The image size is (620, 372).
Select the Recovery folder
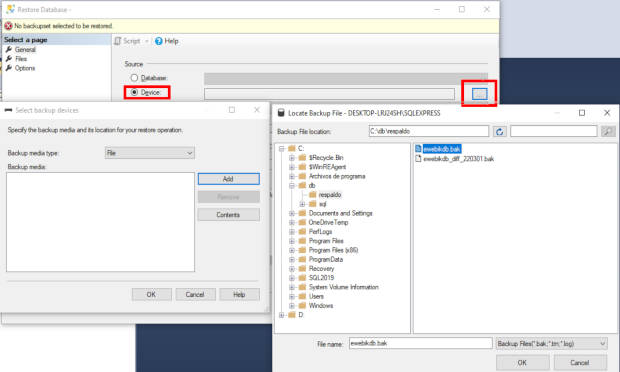321,268
